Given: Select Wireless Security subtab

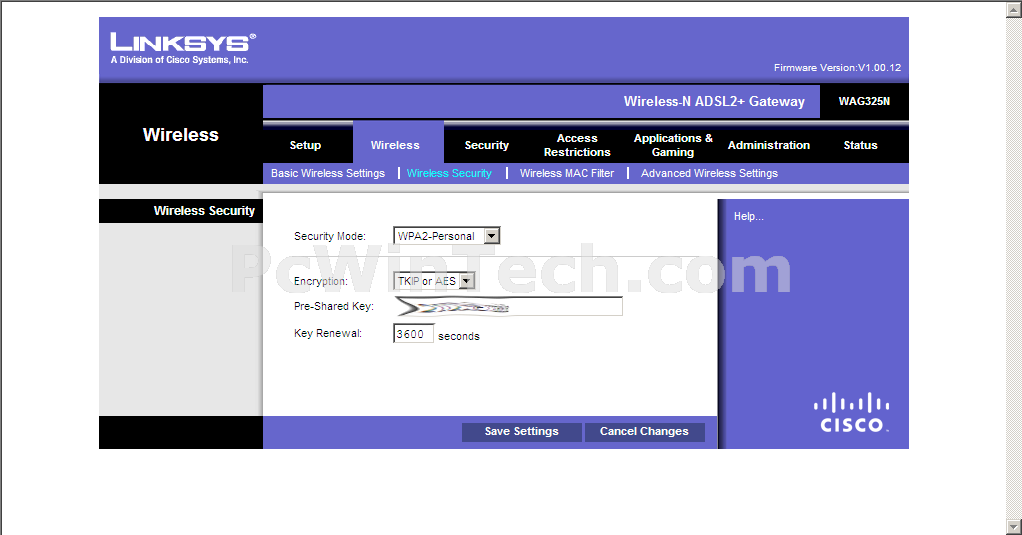Looking at the screenshot, I should pyautogui.click(x=449, y=173).
